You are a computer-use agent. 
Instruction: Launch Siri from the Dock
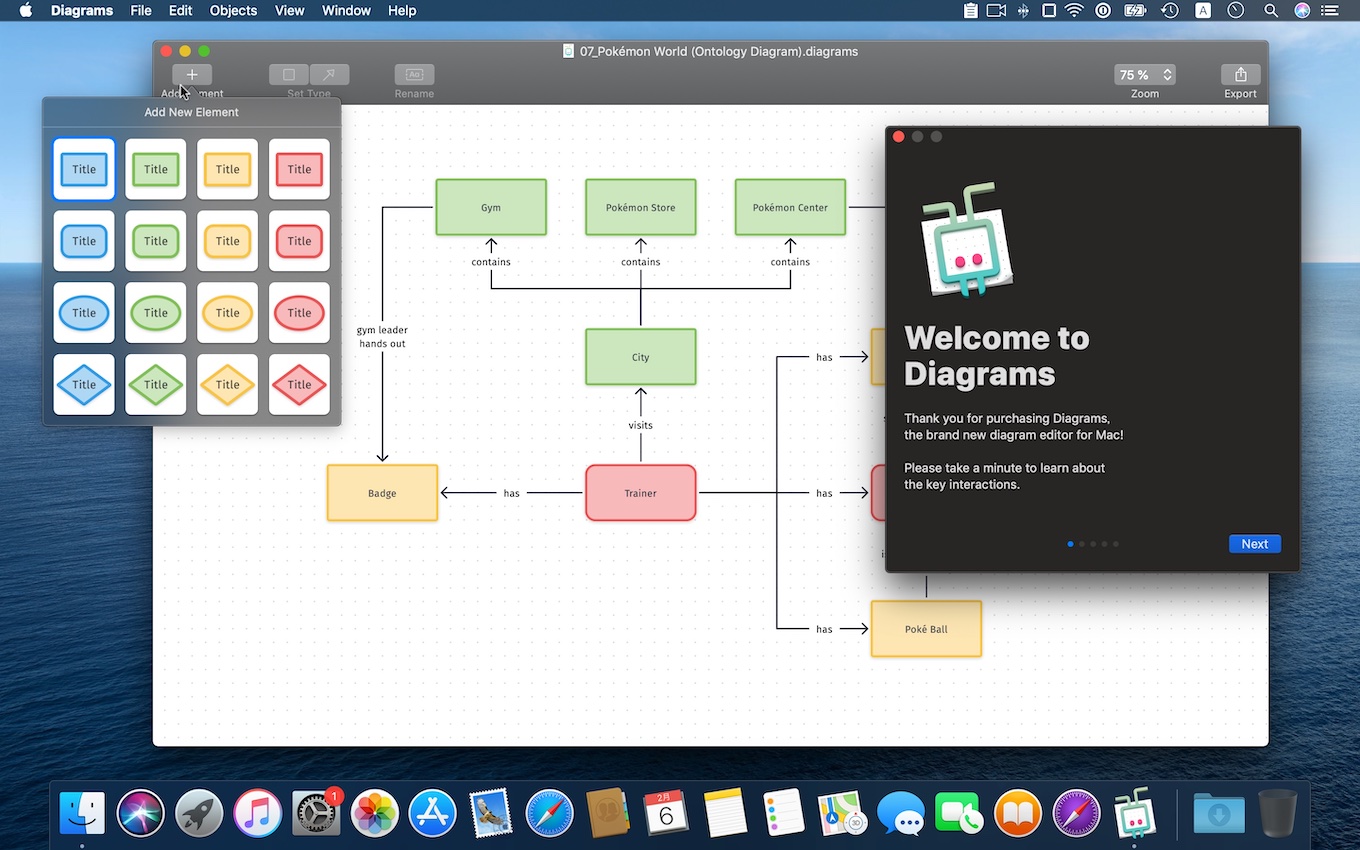[141, 814]
